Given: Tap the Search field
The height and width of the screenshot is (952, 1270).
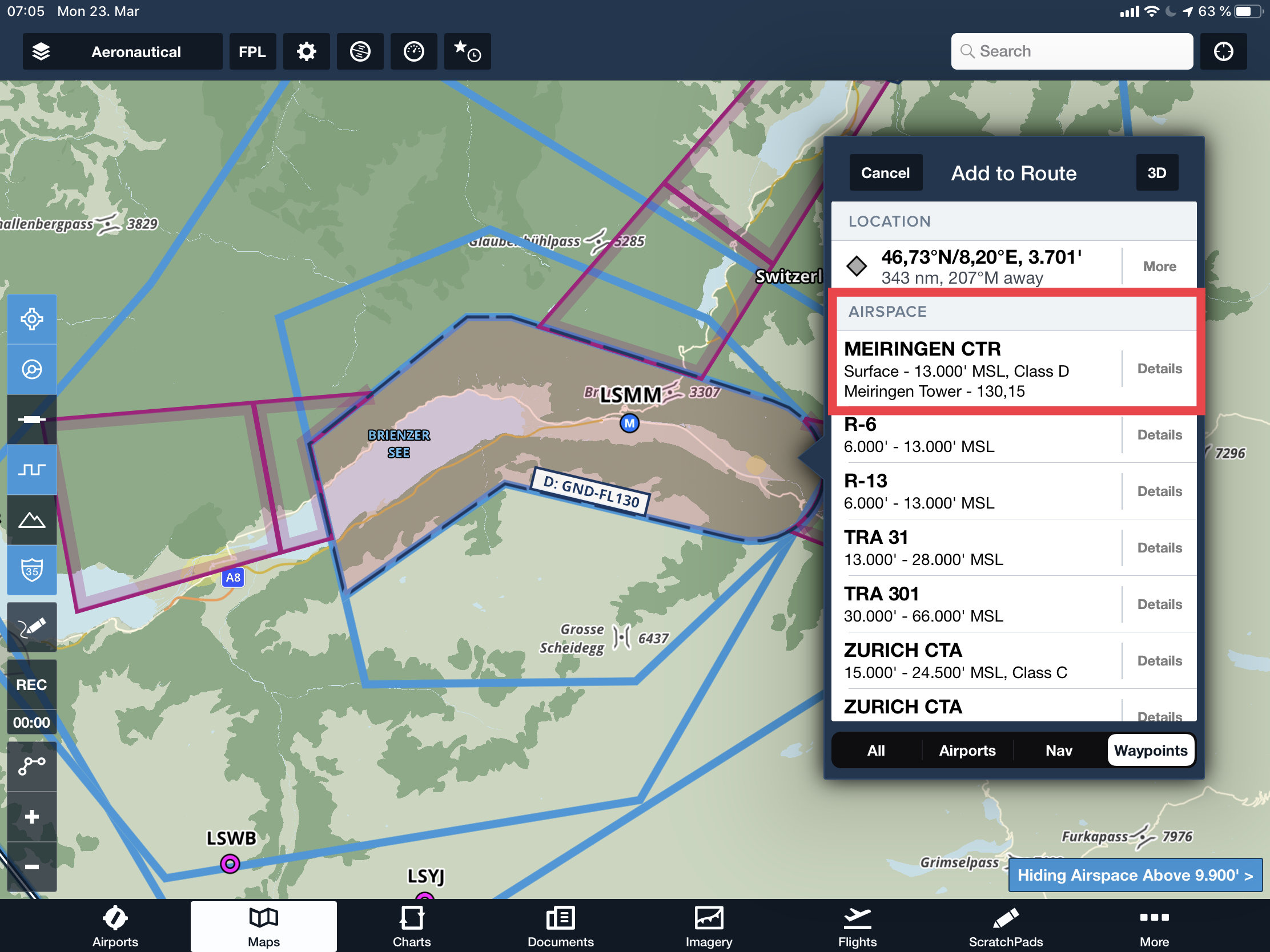Looking at the screenshot, I should click(1071, 51).
